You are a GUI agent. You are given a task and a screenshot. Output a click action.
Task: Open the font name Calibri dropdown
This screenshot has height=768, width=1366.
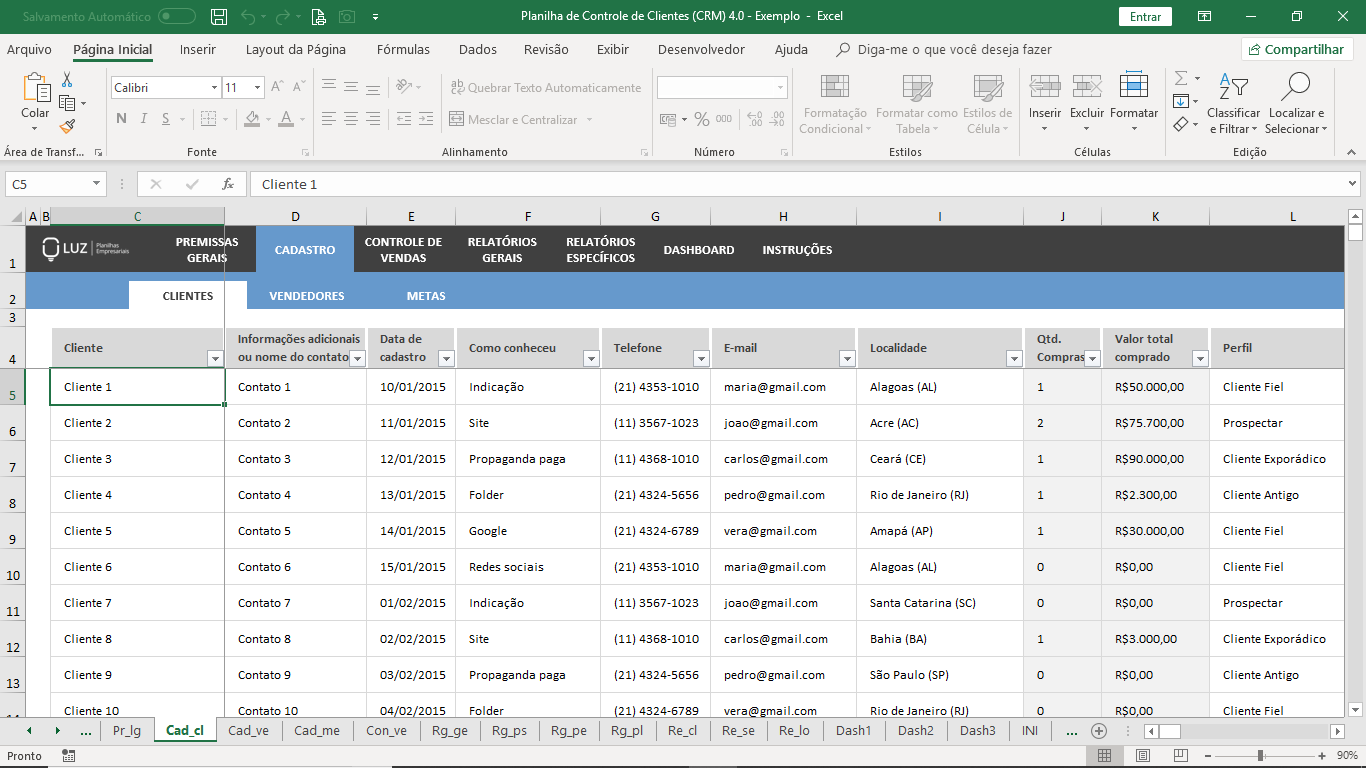[214, 88]
